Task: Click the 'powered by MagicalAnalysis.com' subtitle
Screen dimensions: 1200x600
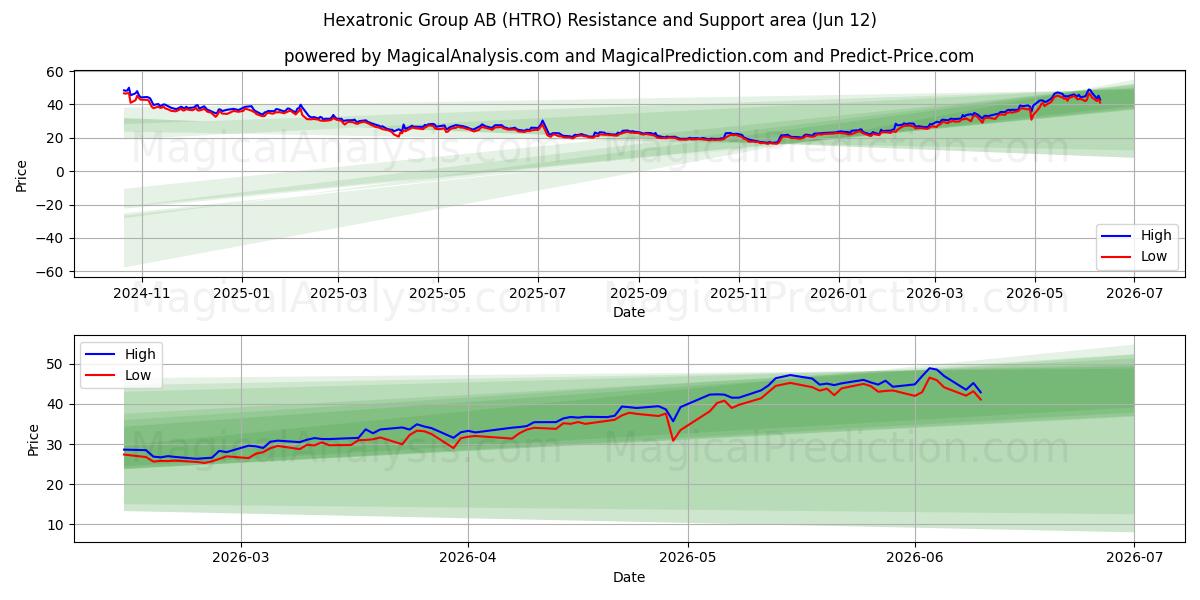Action: (628, 56)
